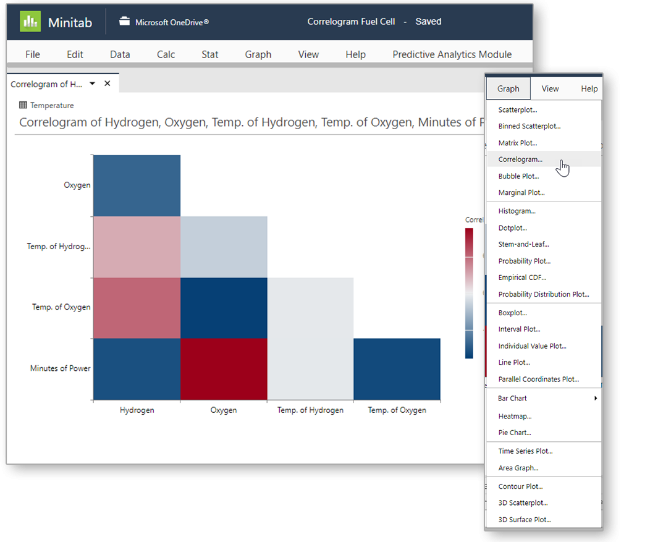
Task: Click the correlation color legend bar
Action: pyautogui.click(x=469, y=292)
